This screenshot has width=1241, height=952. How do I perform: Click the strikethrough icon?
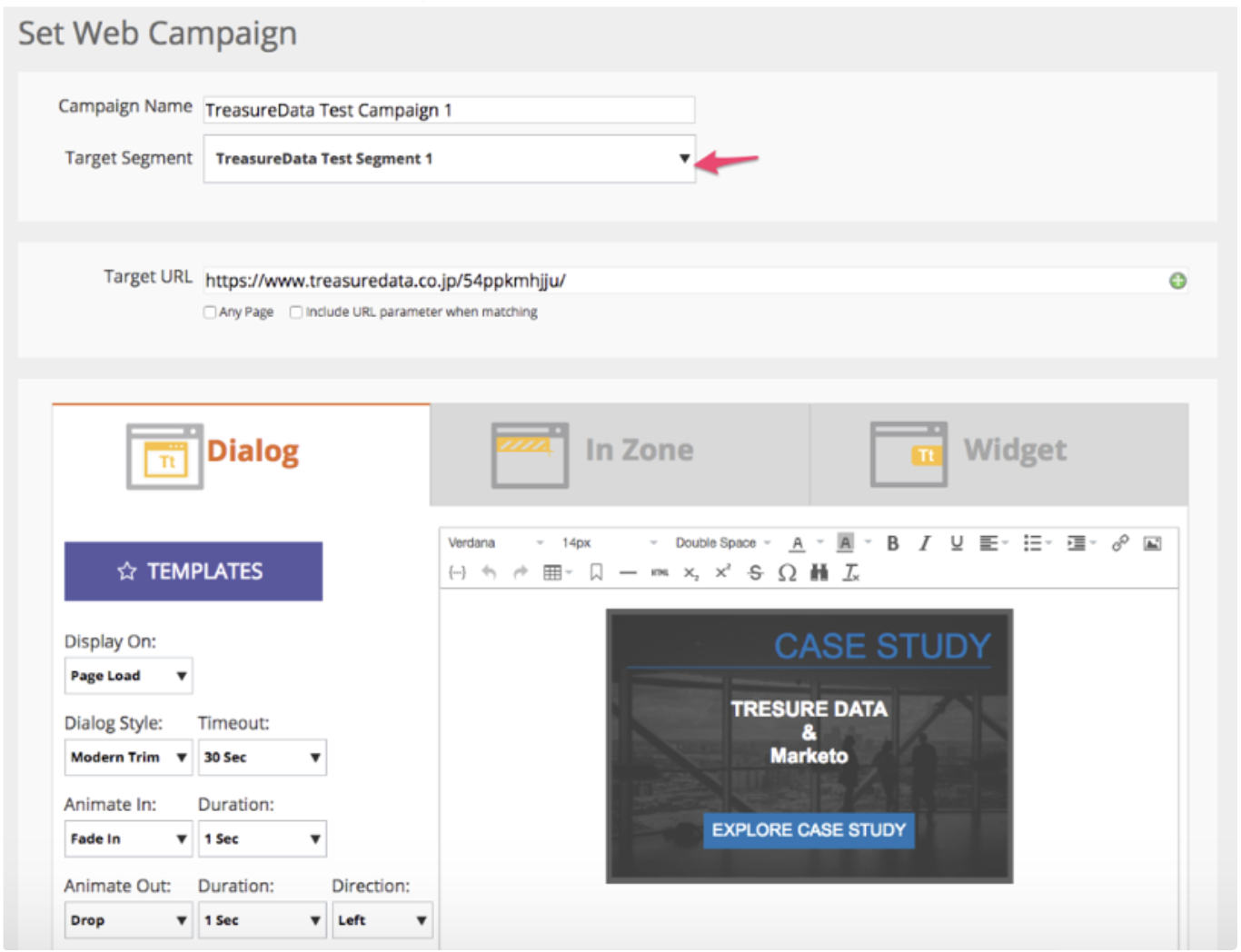click(x=755, y=572)
